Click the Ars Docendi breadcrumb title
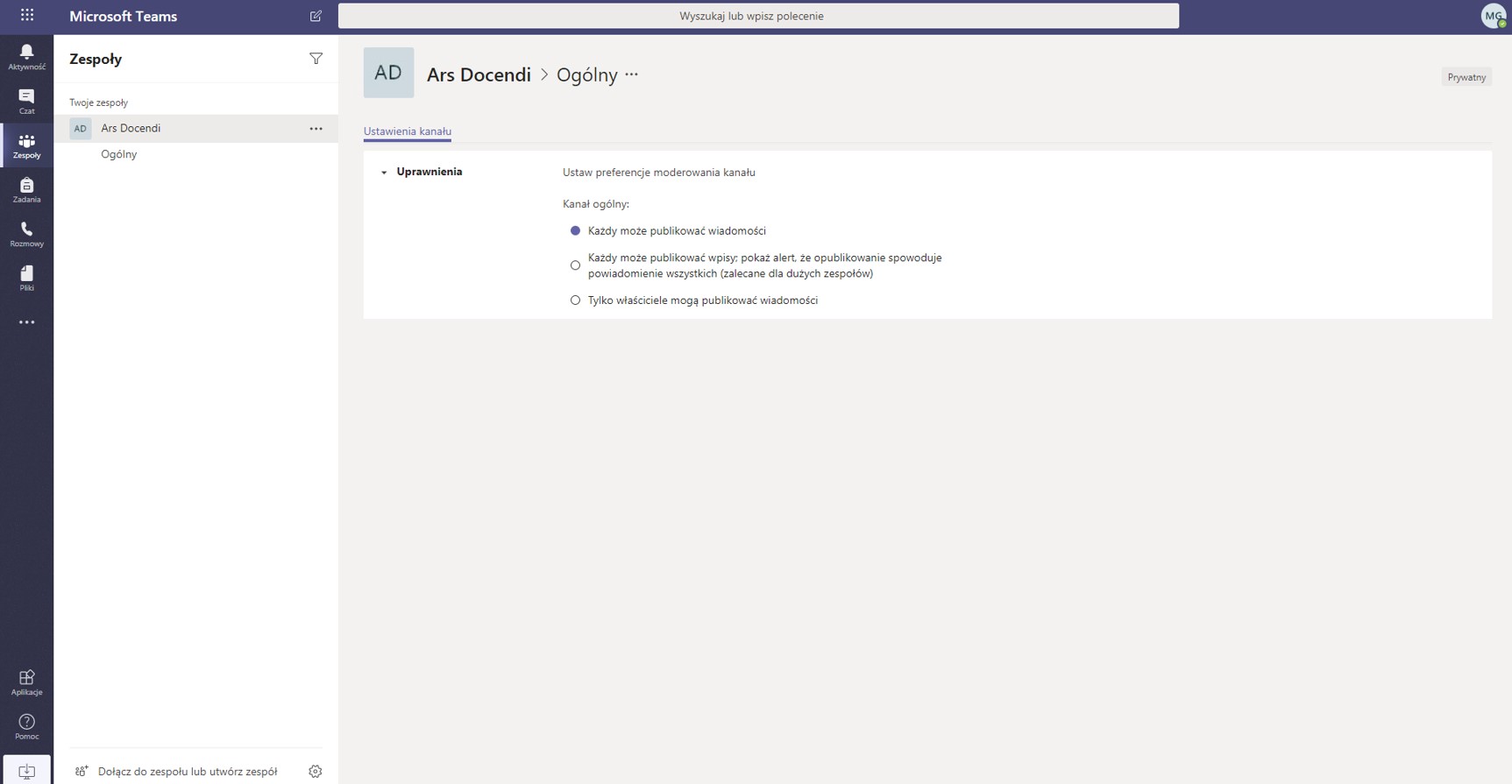This screenshot has height=784, width=1512. pyautogui.click(x=479, y=74)
